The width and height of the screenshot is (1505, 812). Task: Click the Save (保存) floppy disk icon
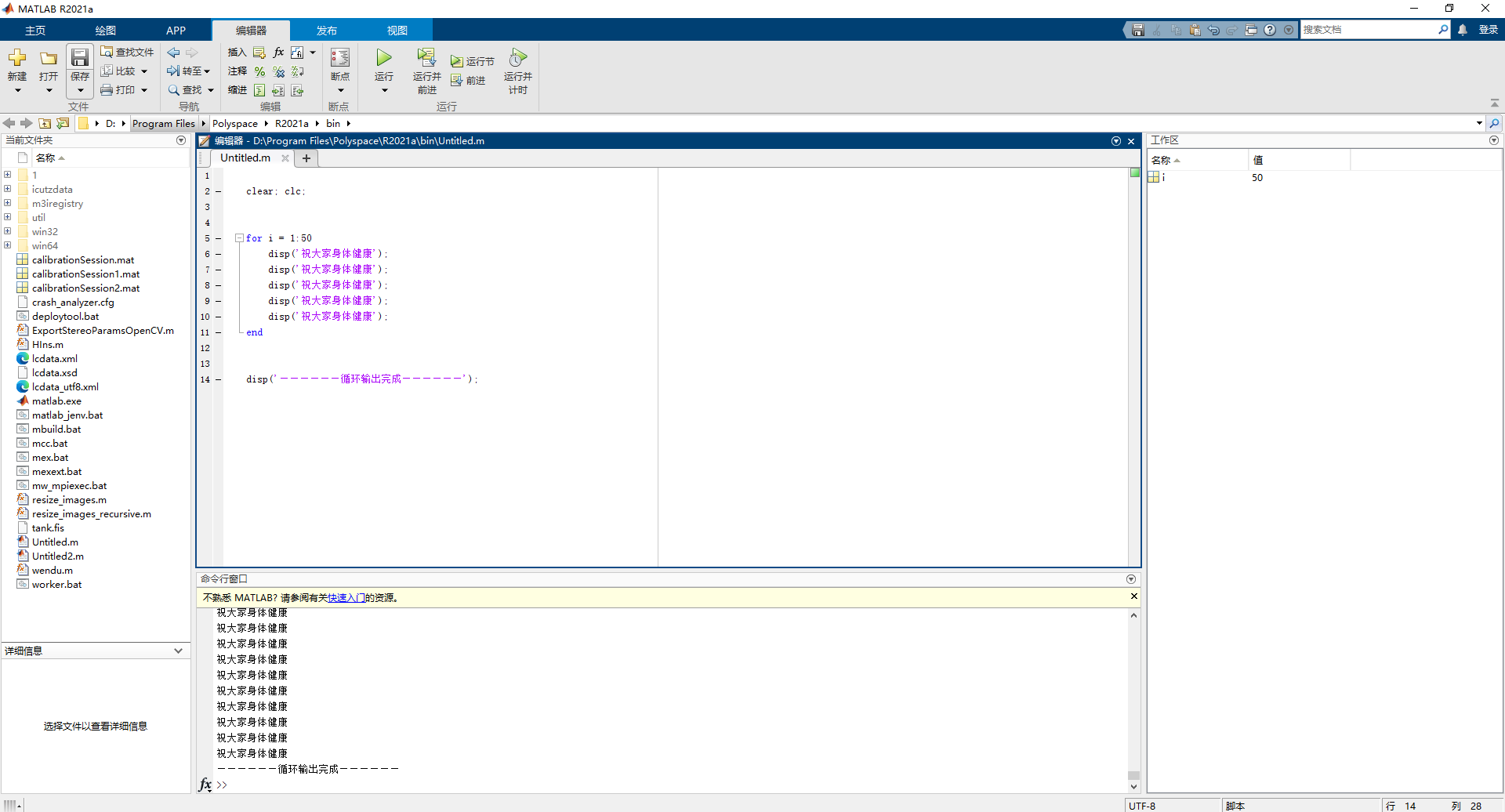pos(80,58)
